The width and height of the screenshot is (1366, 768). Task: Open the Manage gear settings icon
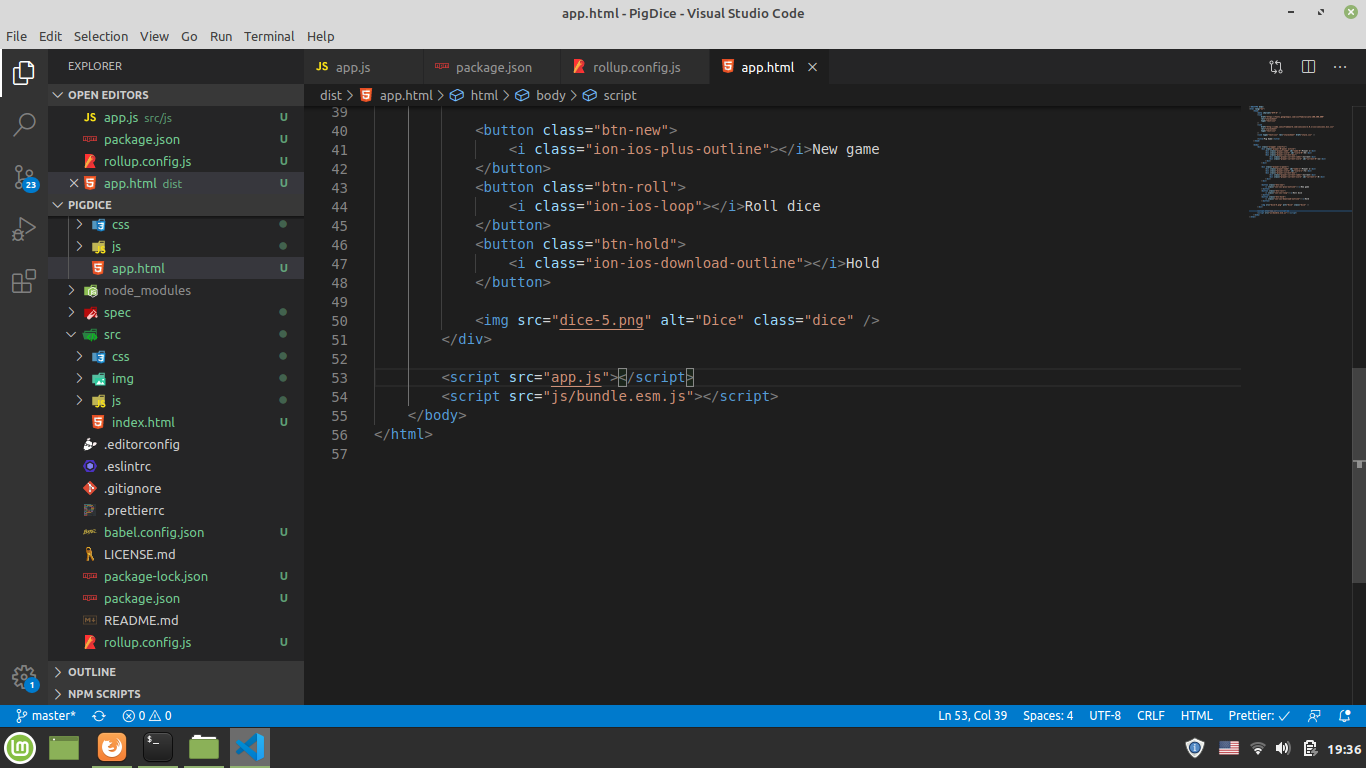pos(24,677)
